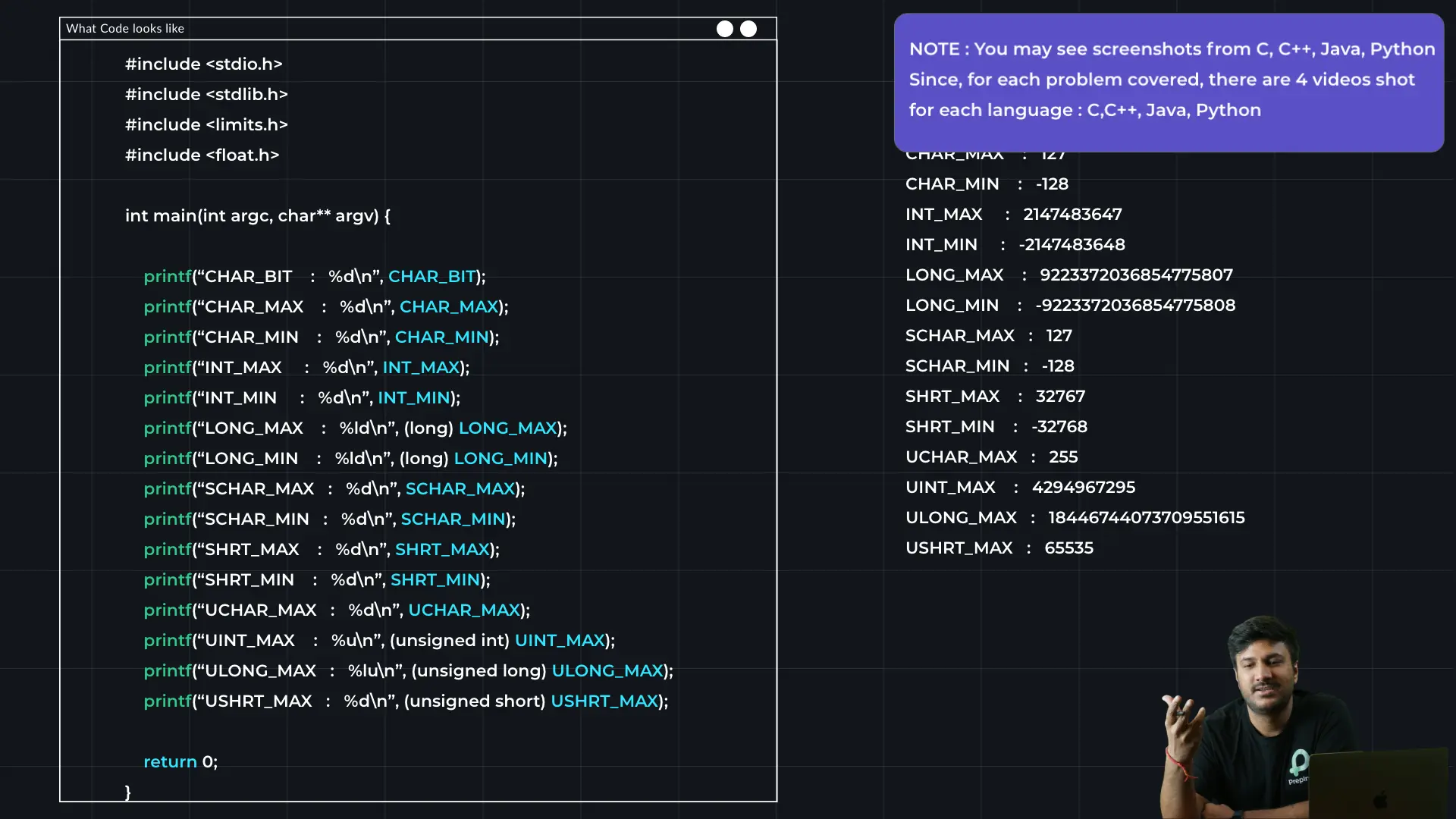1456x819 pixels.
Task: Click the ULONG_MAX output line
Action: [x=1075, y=517]
